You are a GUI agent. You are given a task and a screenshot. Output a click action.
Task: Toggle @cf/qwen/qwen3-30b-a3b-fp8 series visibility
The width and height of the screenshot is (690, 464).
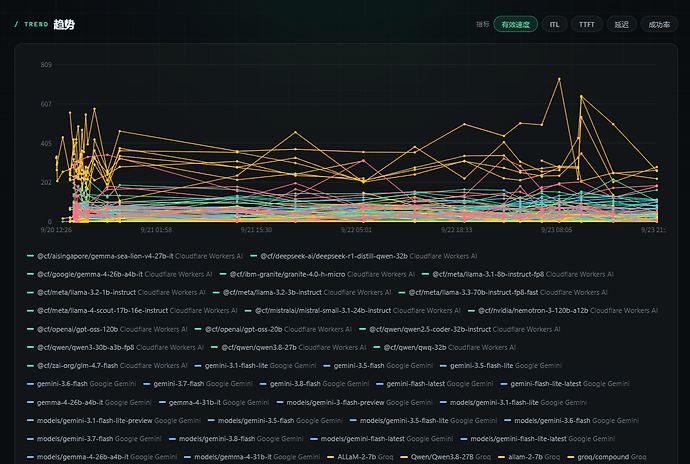pyautogui.click(x=115, y=347)
